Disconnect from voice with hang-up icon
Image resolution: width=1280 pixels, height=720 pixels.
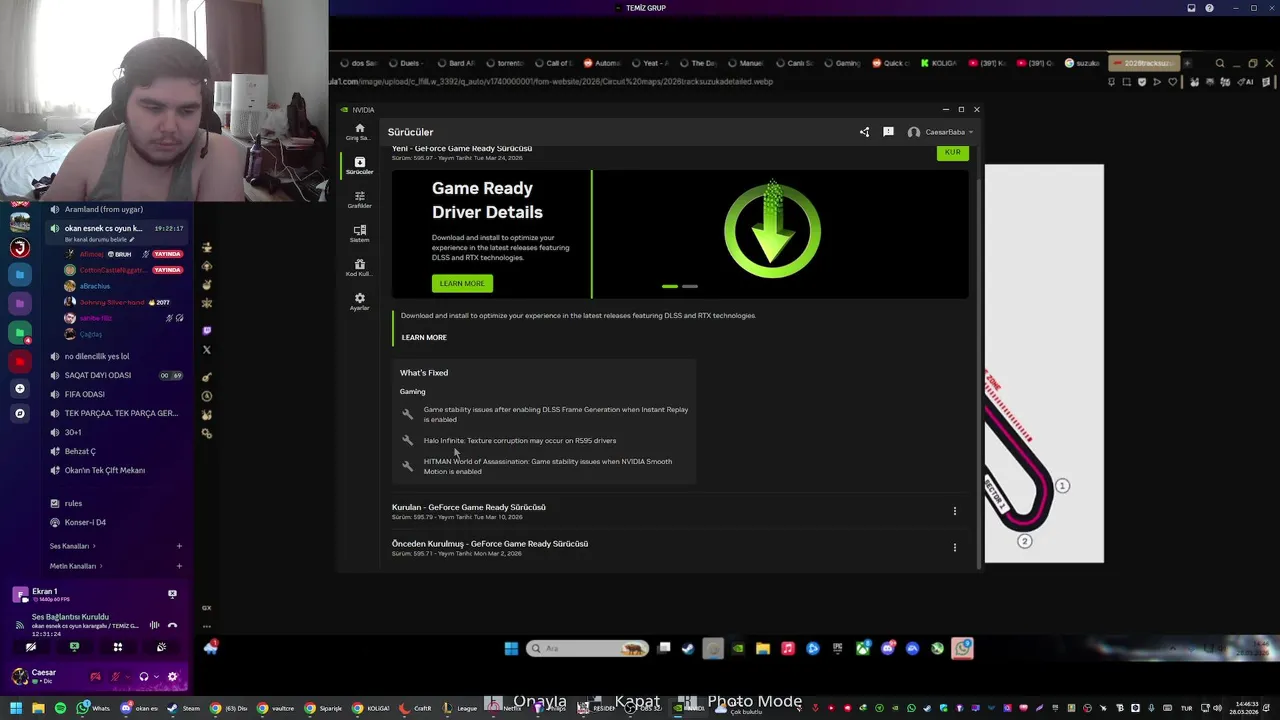[172, 625]
